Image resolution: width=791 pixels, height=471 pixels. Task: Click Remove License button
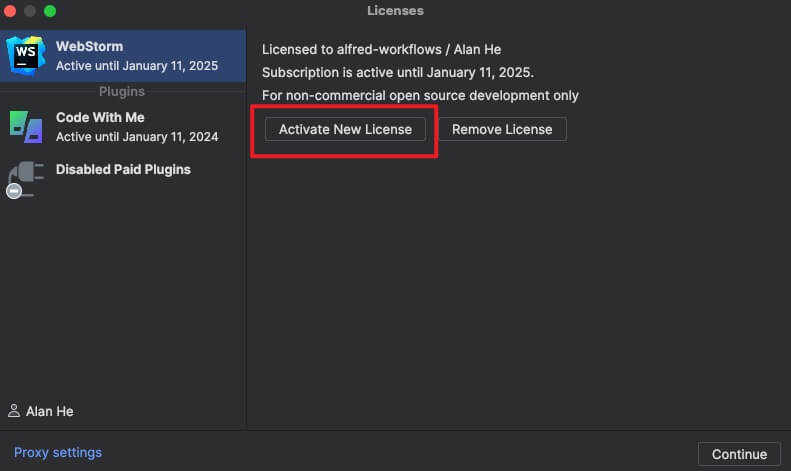pos(502,129)
